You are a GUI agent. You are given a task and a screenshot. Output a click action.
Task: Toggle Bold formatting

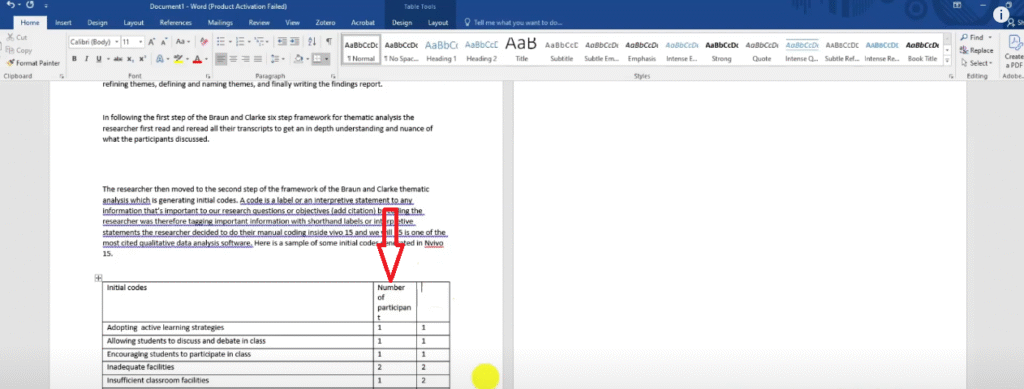click(x=74, y=59)
